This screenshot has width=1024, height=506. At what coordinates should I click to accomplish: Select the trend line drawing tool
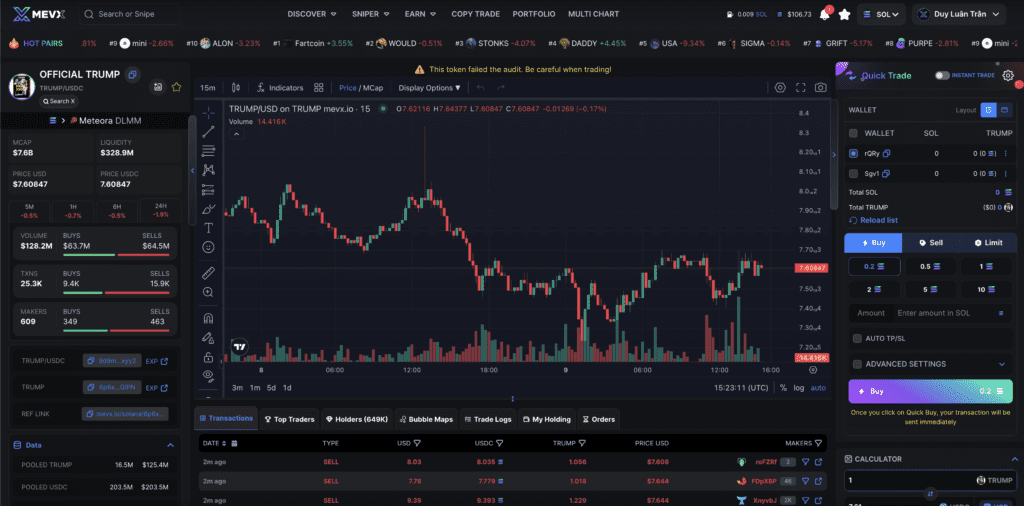pos(208,132)
